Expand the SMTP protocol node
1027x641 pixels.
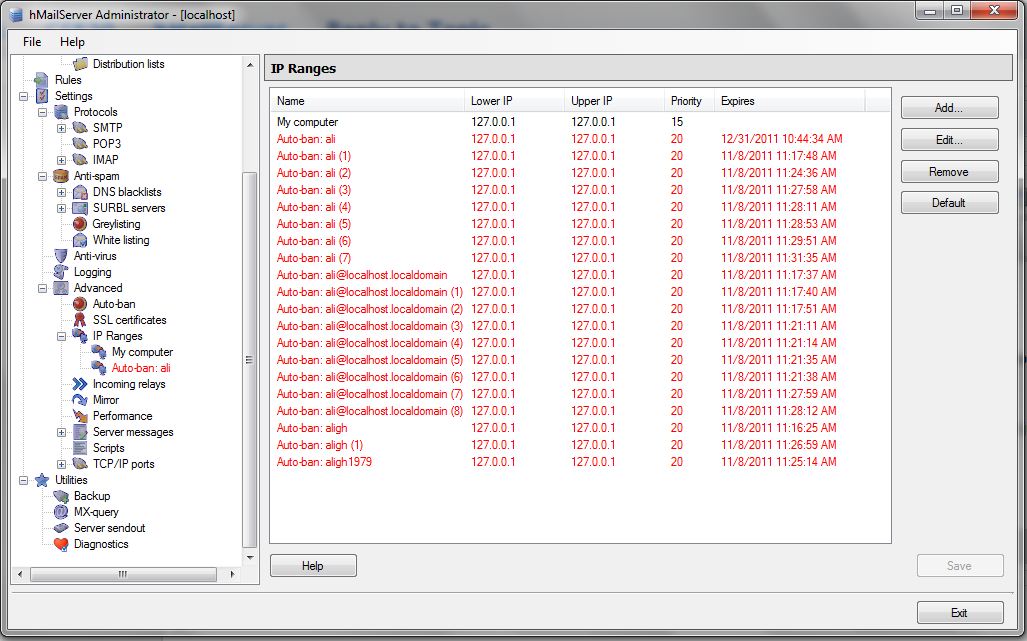[61, 128]
